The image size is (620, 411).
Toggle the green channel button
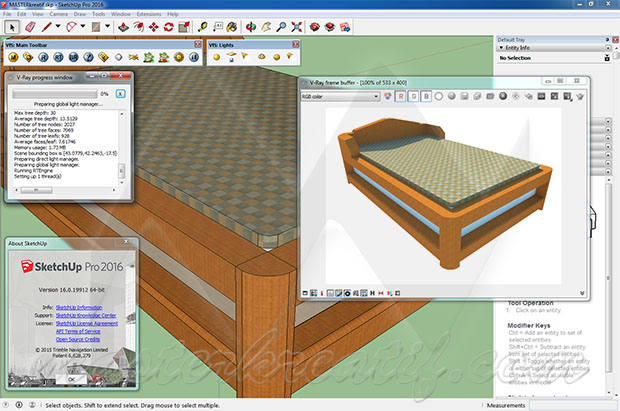point(411,96)
